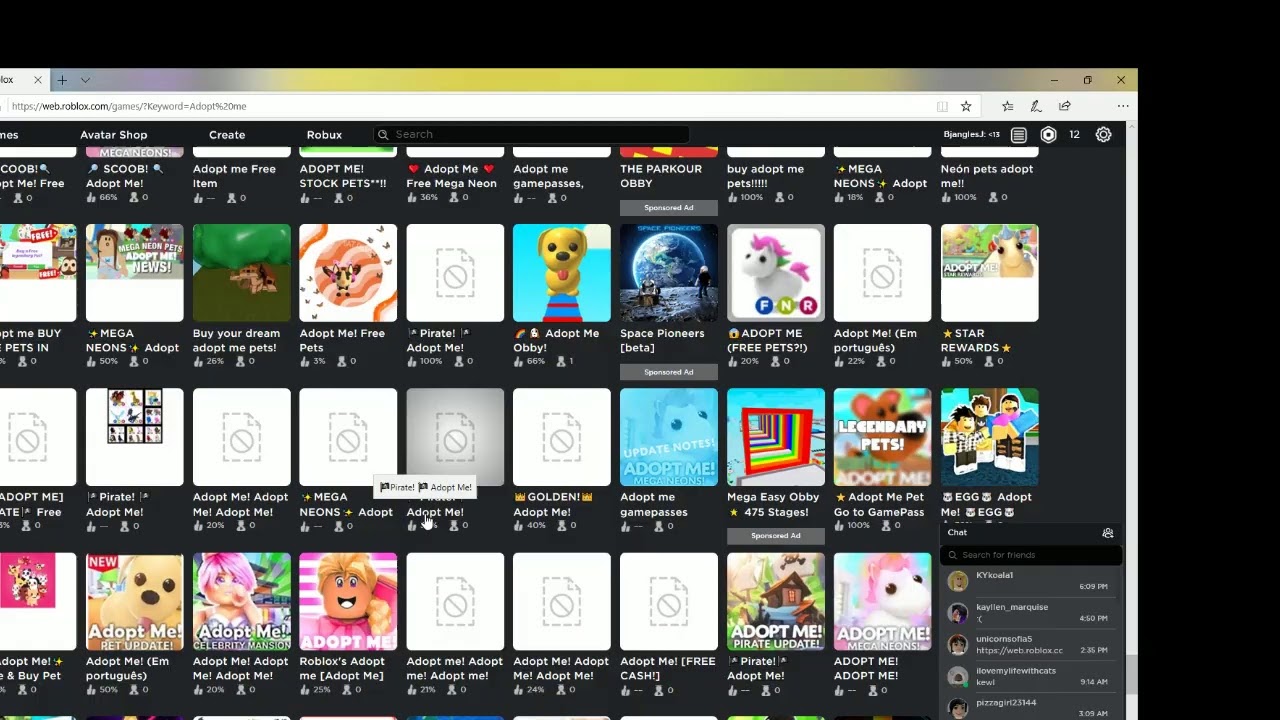Open the MEGA NEON PETS NEWS thumbnail

[135, 273]
